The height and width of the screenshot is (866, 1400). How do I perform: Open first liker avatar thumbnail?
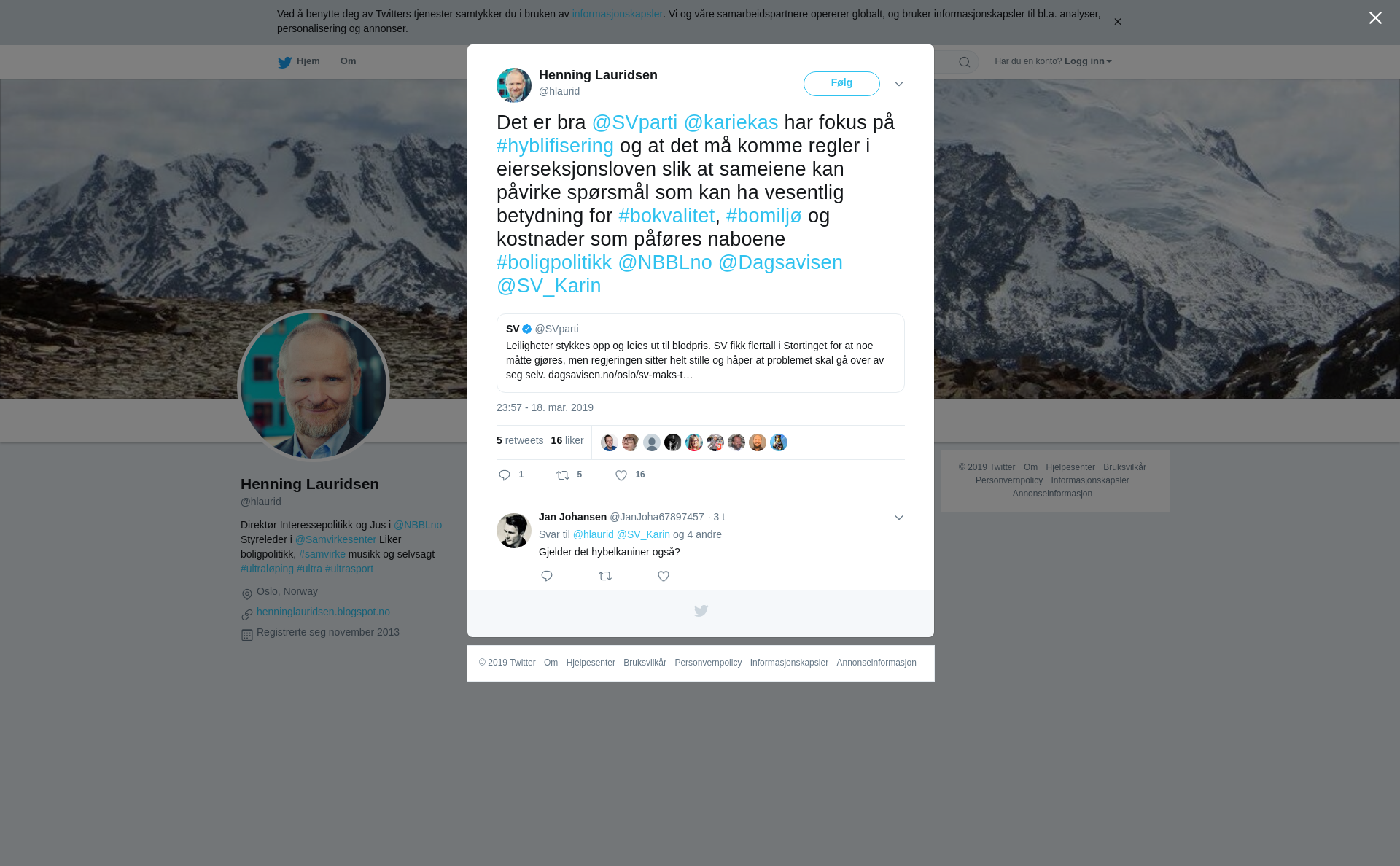[610, 442]
